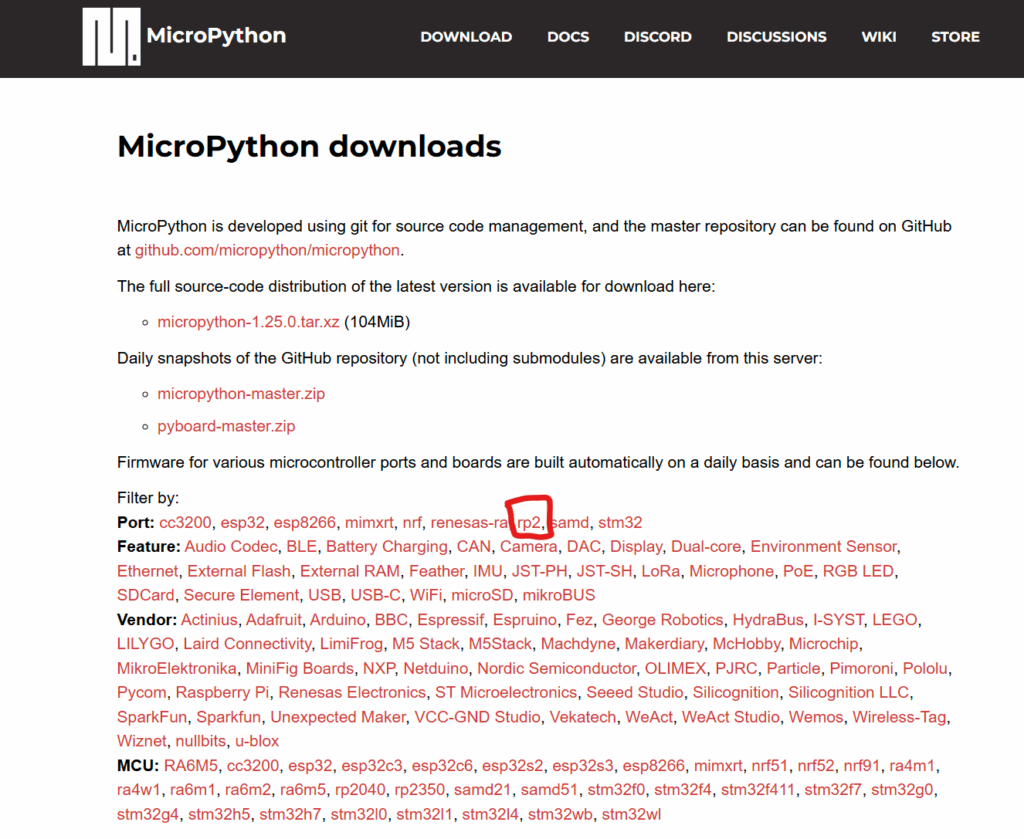
Task: Filter by port esp8266
Action: tap(304, 522)
